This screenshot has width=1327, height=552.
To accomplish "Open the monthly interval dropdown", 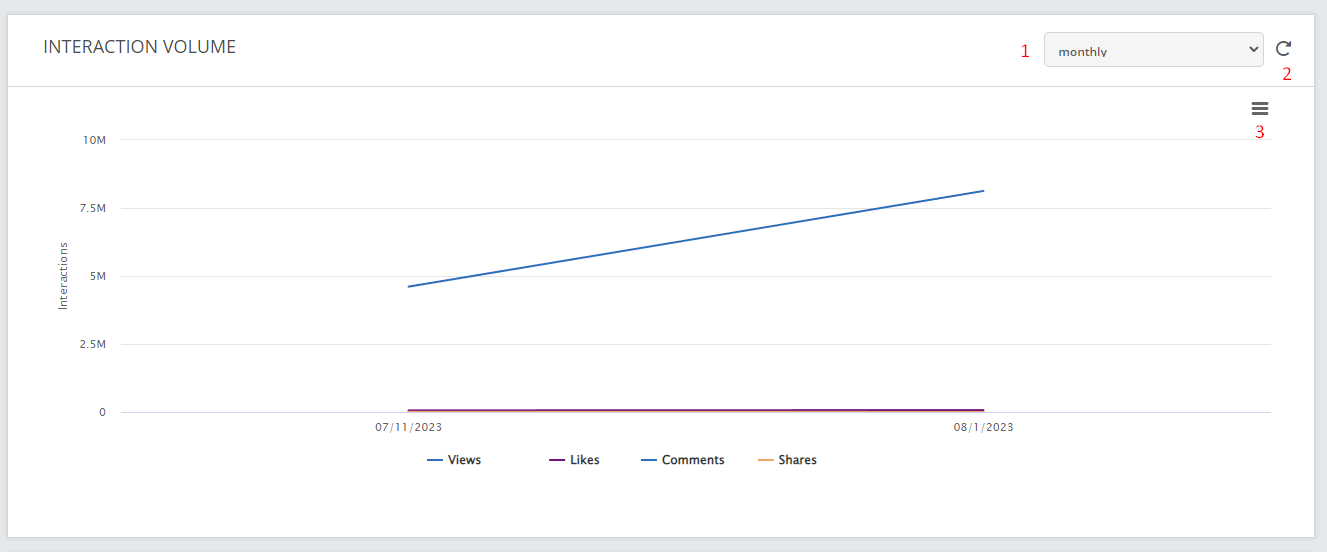I will click(x=1154, y=50).
